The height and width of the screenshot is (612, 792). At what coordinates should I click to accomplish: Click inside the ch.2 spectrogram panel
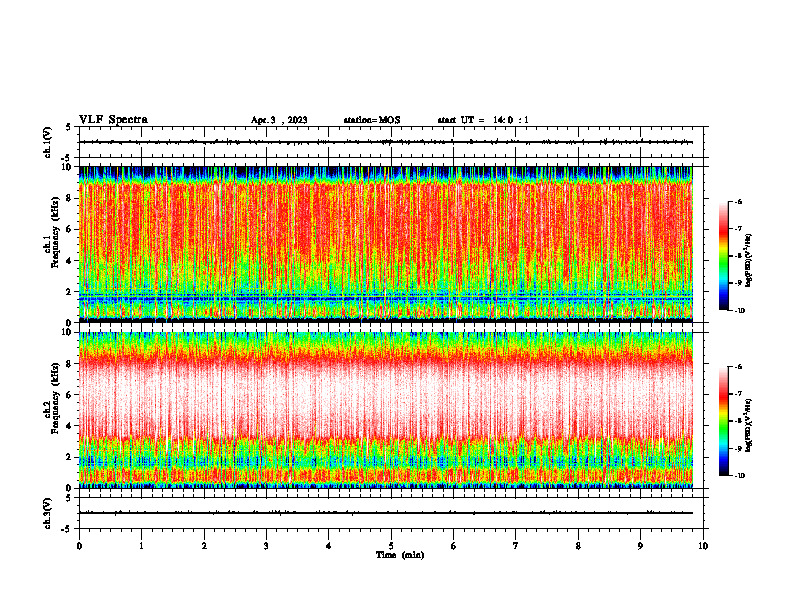386,410
